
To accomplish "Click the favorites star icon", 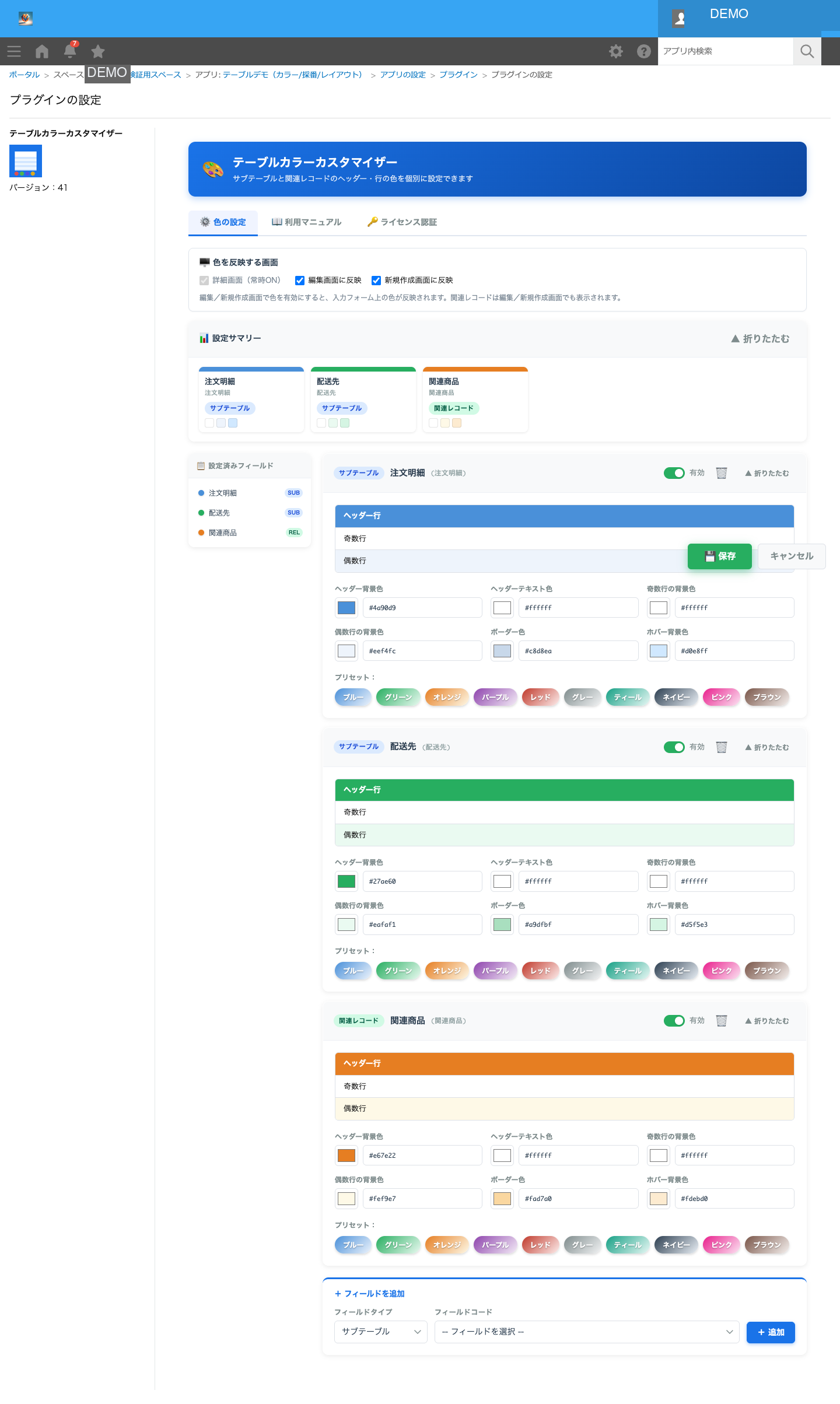I will 98,51.
